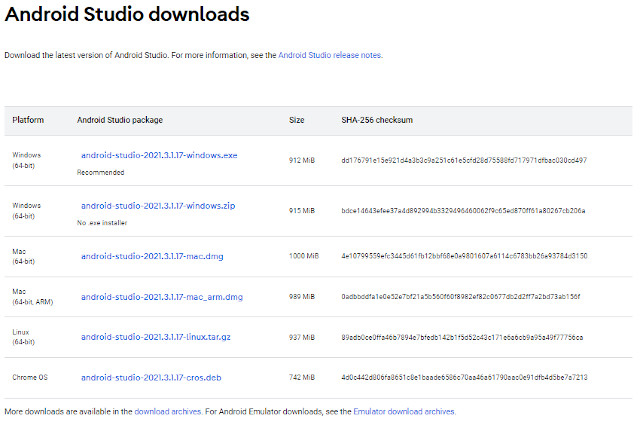Click the 915 MiB size value
The width and height of the screenshot is (640, 428).
pyautogui.click(x=302, y=211)
